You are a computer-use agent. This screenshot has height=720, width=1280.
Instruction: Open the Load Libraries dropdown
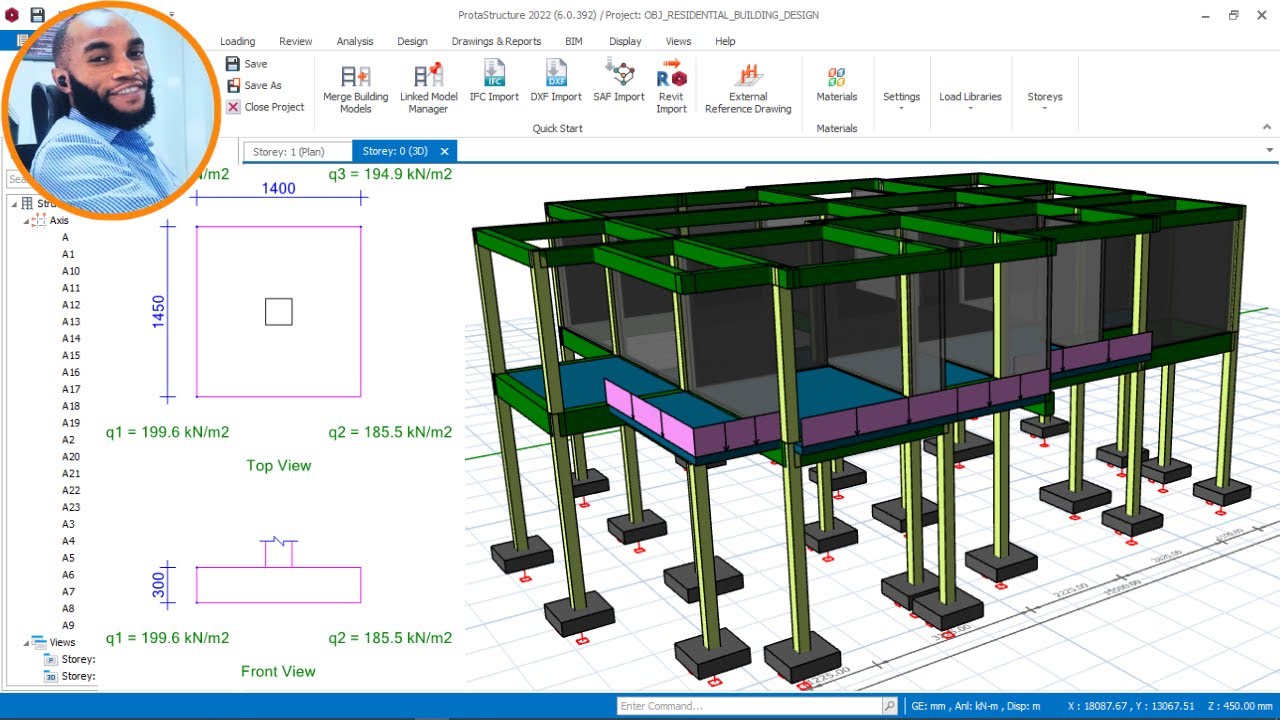tap(970, 99)
